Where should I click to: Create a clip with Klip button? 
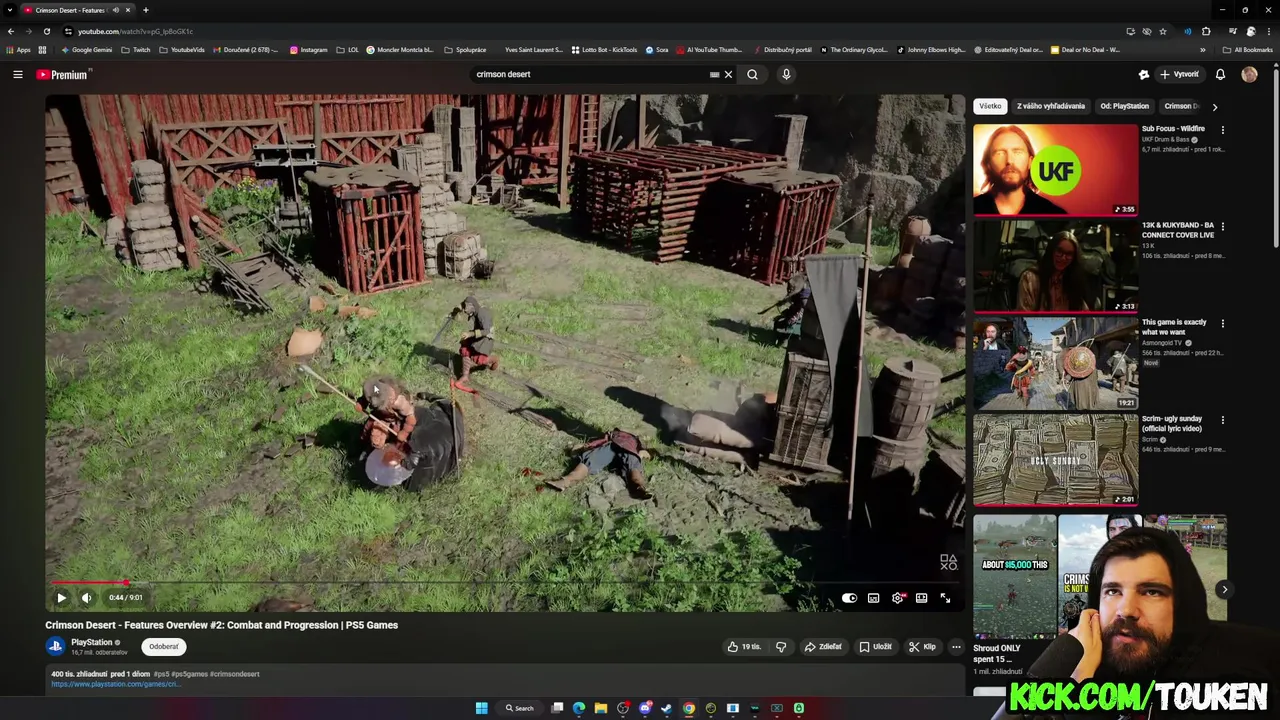pos(922,647)
